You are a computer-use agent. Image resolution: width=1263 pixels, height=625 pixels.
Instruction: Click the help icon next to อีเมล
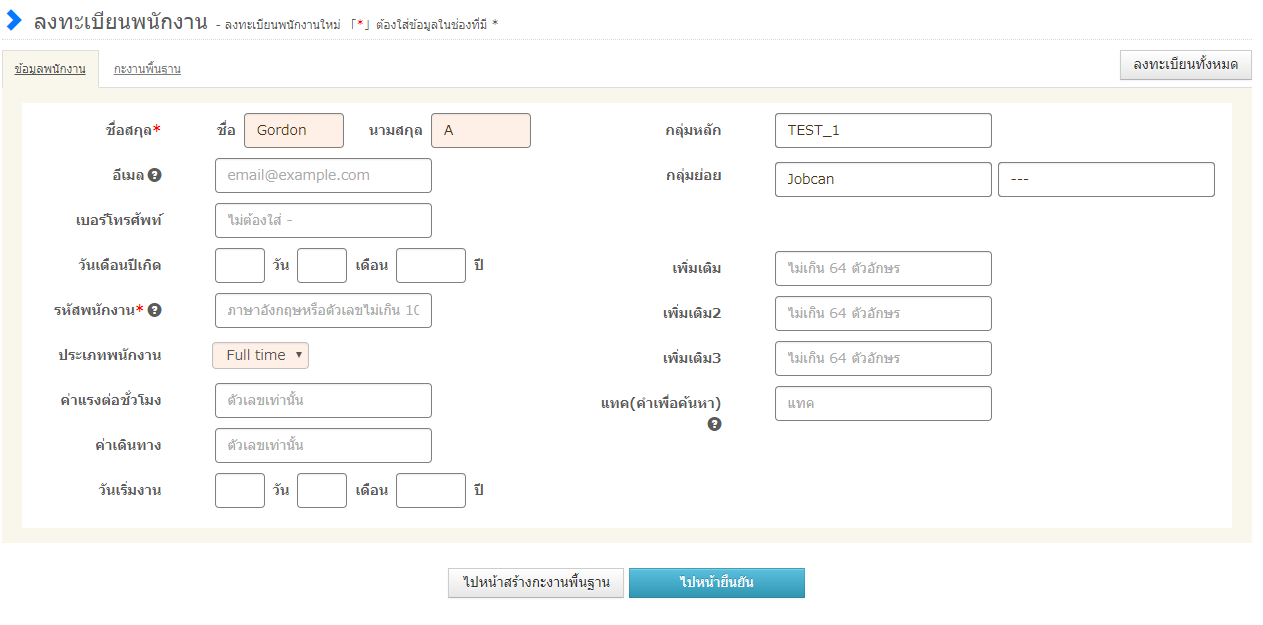click(155, 175)
